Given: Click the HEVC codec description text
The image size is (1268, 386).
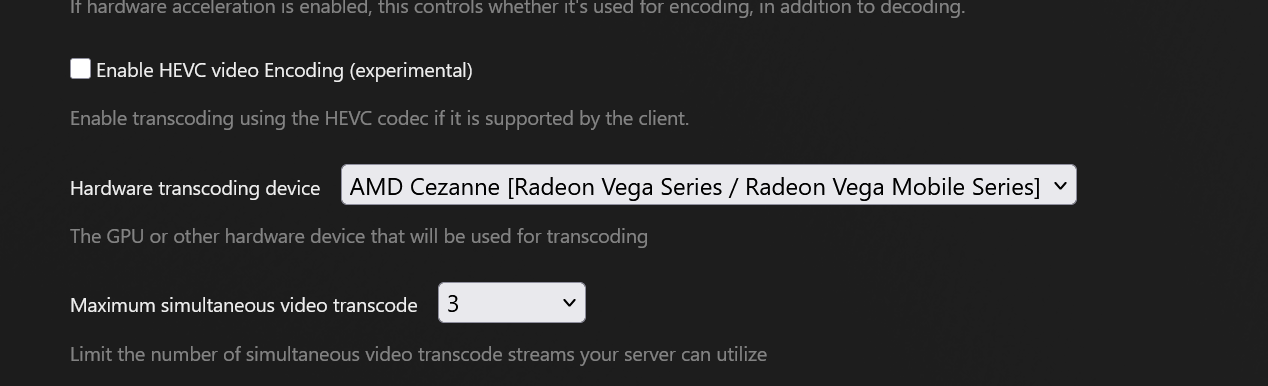Looking at the screenshot, I should coord(379,118).
